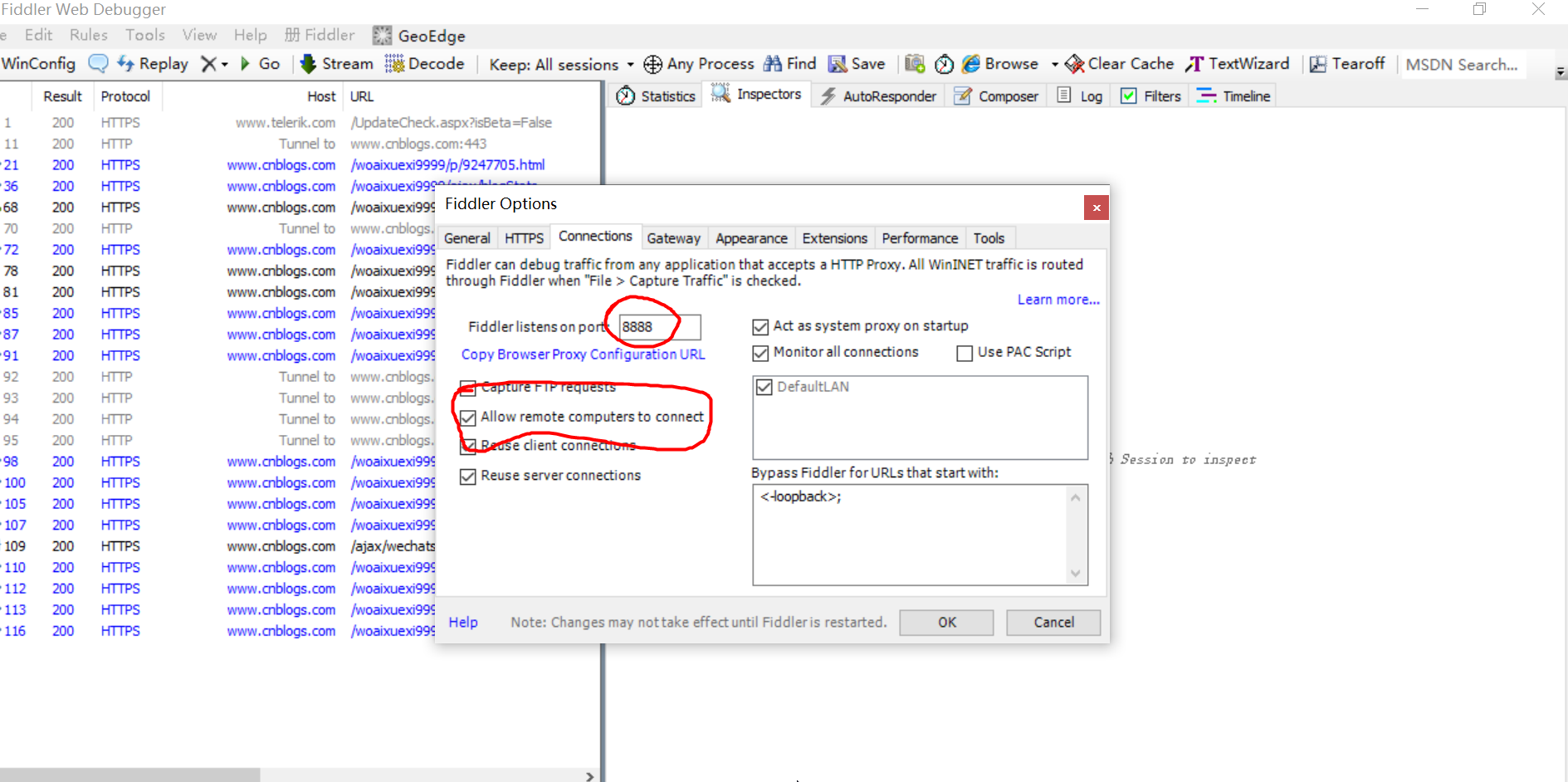The image size is (1568, 782).
Task: Open Keep All sessions dropdown
Action: point(562,65)
